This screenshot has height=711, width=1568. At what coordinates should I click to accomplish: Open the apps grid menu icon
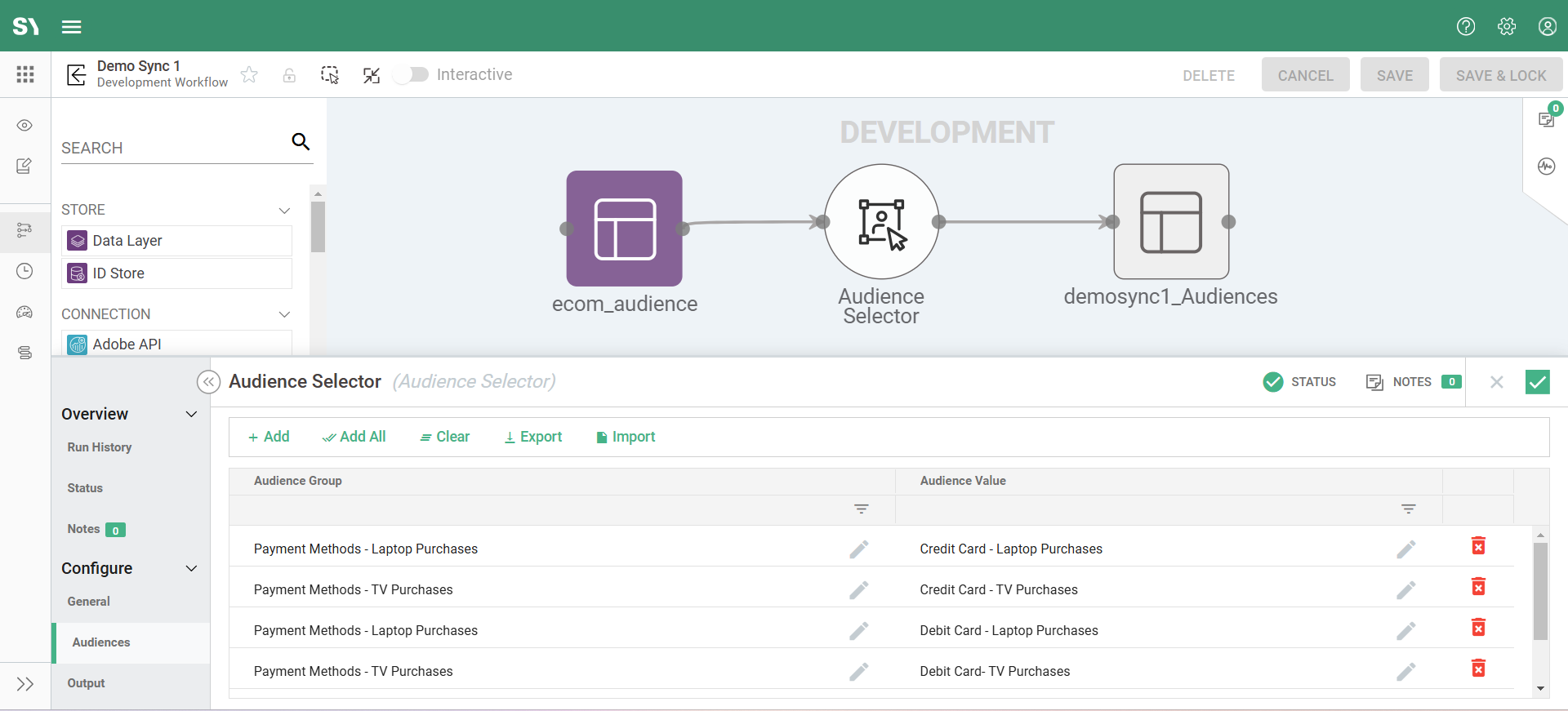pyautogui.click(x=25, y=75)
